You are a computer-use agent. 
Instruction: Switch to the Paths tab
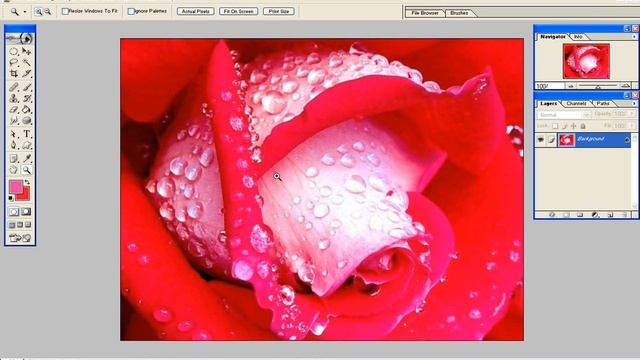tap(603, 104)
